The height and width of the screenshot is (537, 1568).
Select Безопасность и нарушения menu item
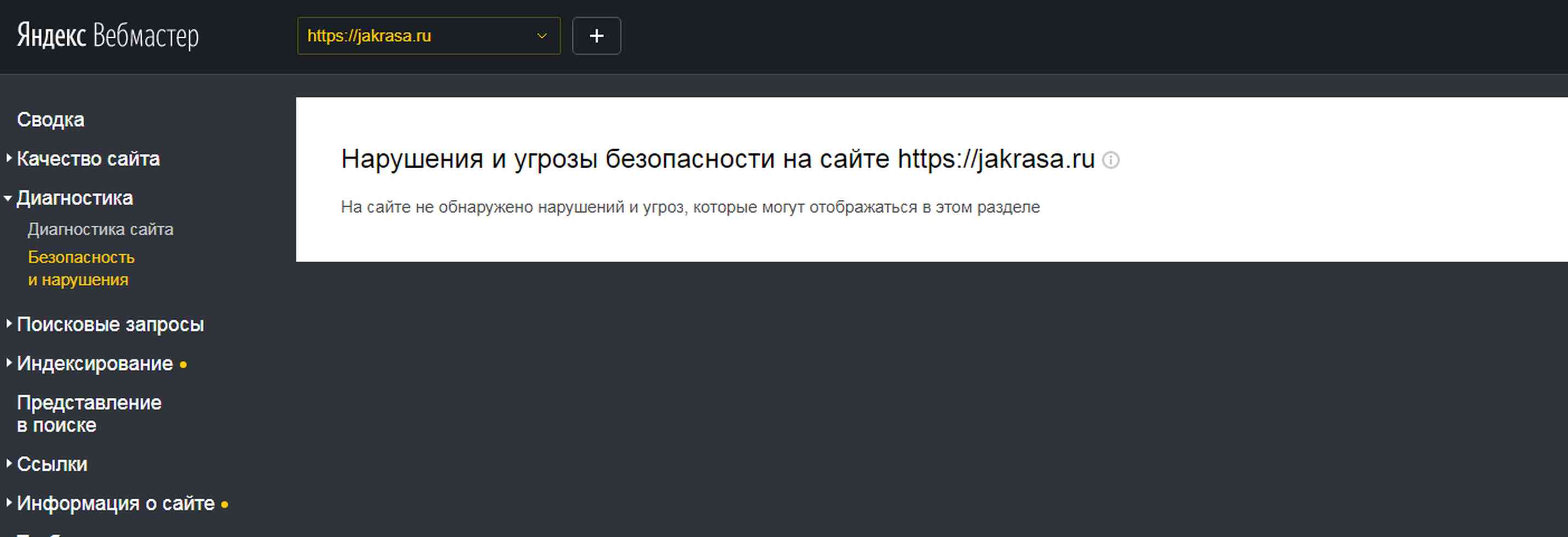point(81,268)
